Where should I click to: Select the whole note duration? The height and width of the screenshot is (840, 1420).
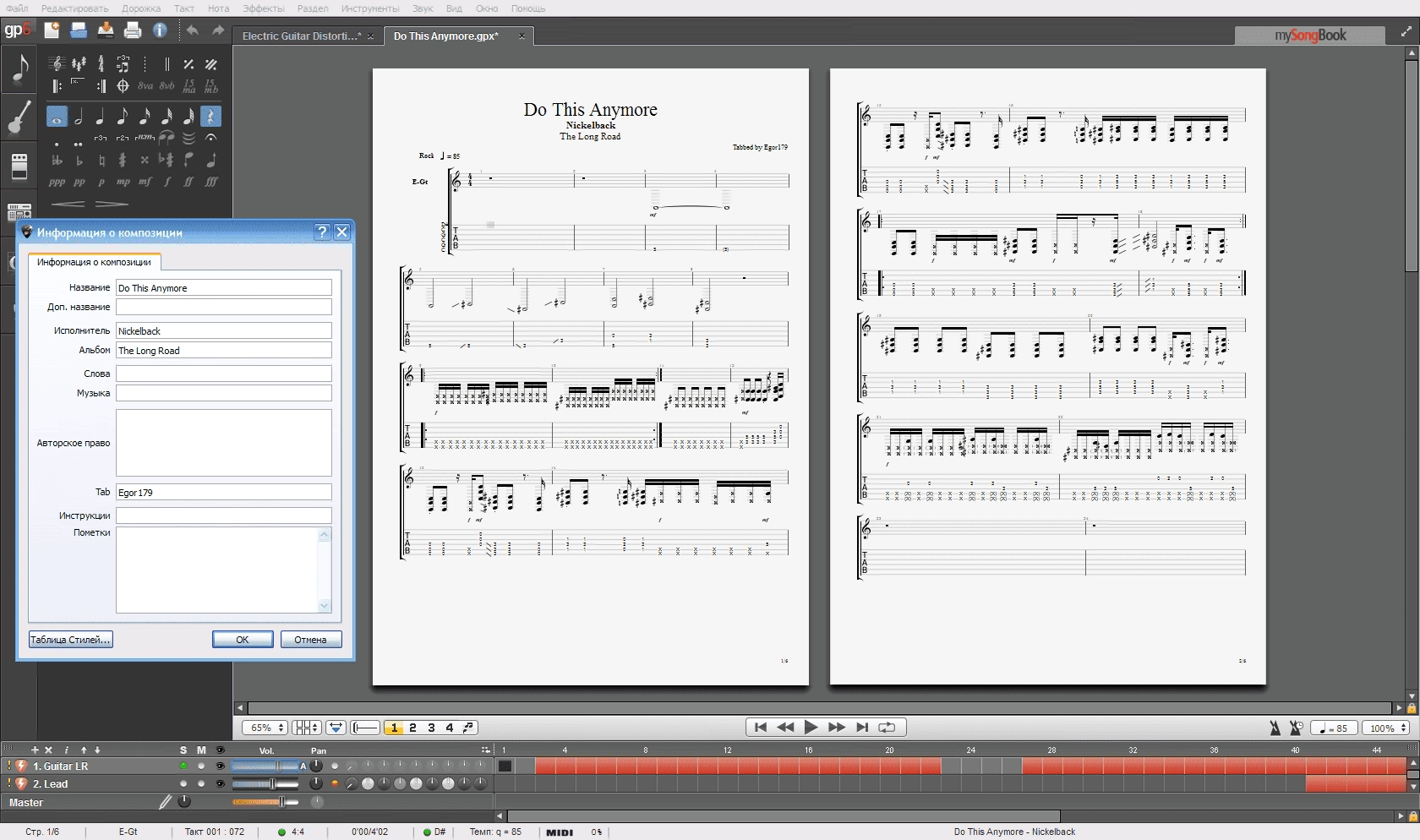pyautogui.click(x=57, y=117)
